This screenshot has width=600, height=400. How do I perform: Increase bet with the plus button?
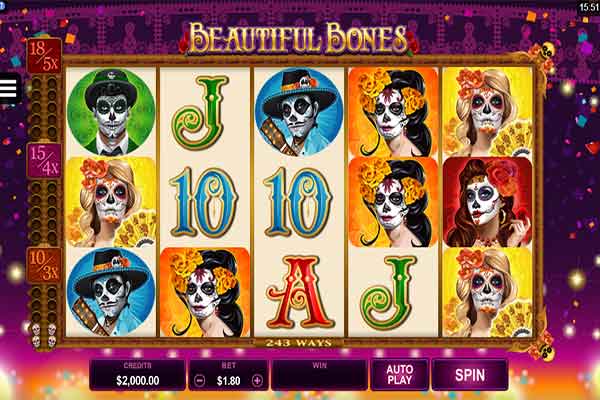tap(257, 380)
